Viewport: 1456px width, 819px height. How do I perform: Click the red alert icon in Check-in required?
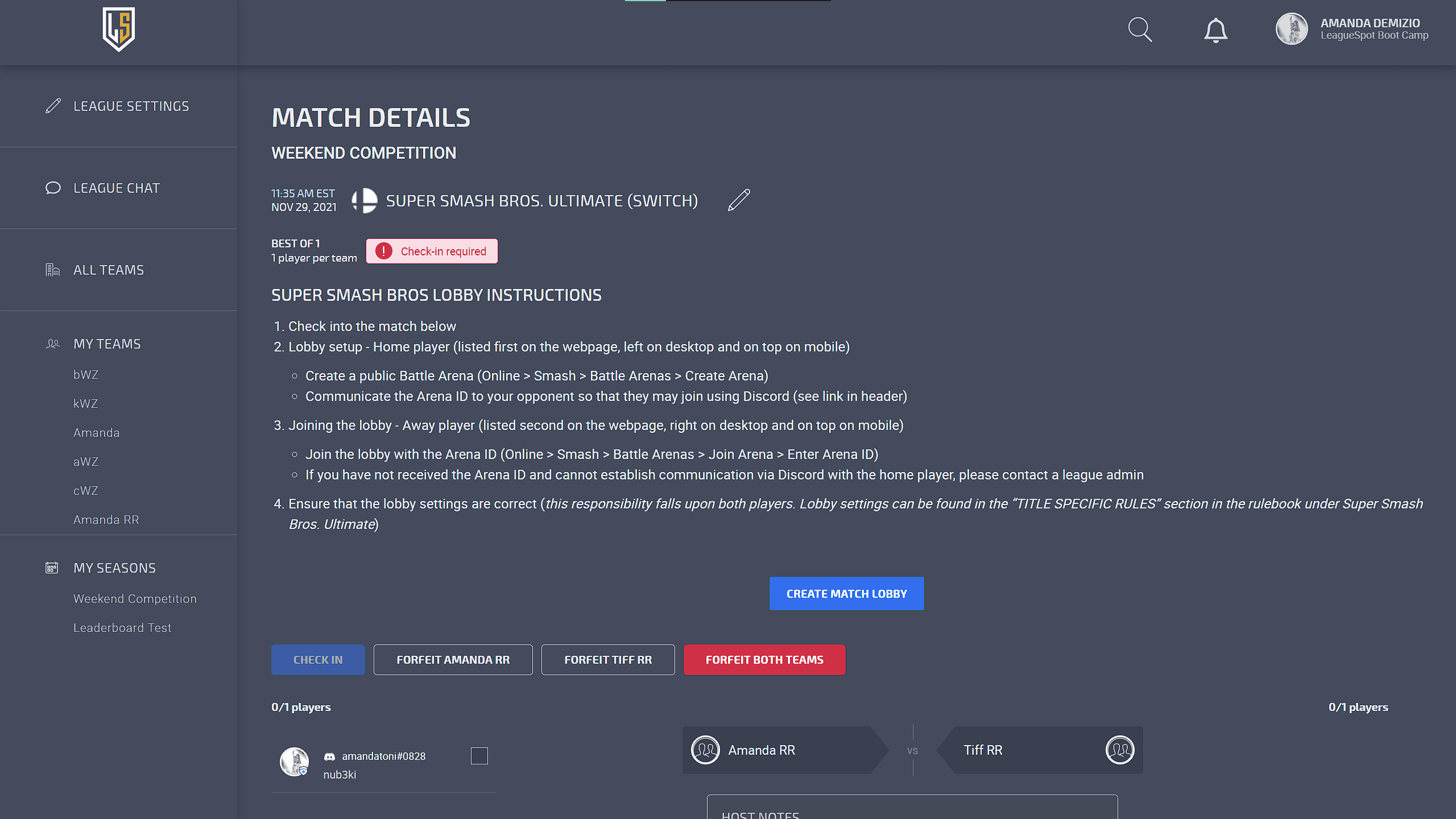(x=384, y=251)
